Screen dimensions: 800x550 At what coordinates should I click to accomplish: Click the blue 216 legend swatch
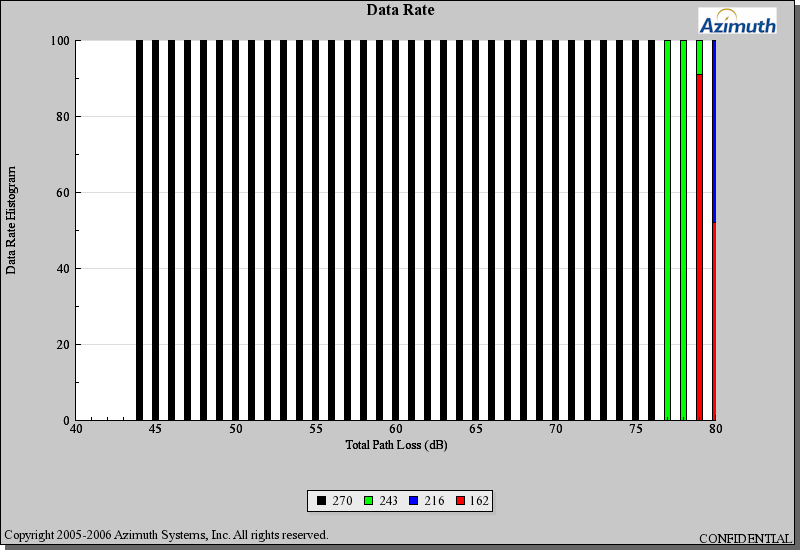[x=414, y=501]
